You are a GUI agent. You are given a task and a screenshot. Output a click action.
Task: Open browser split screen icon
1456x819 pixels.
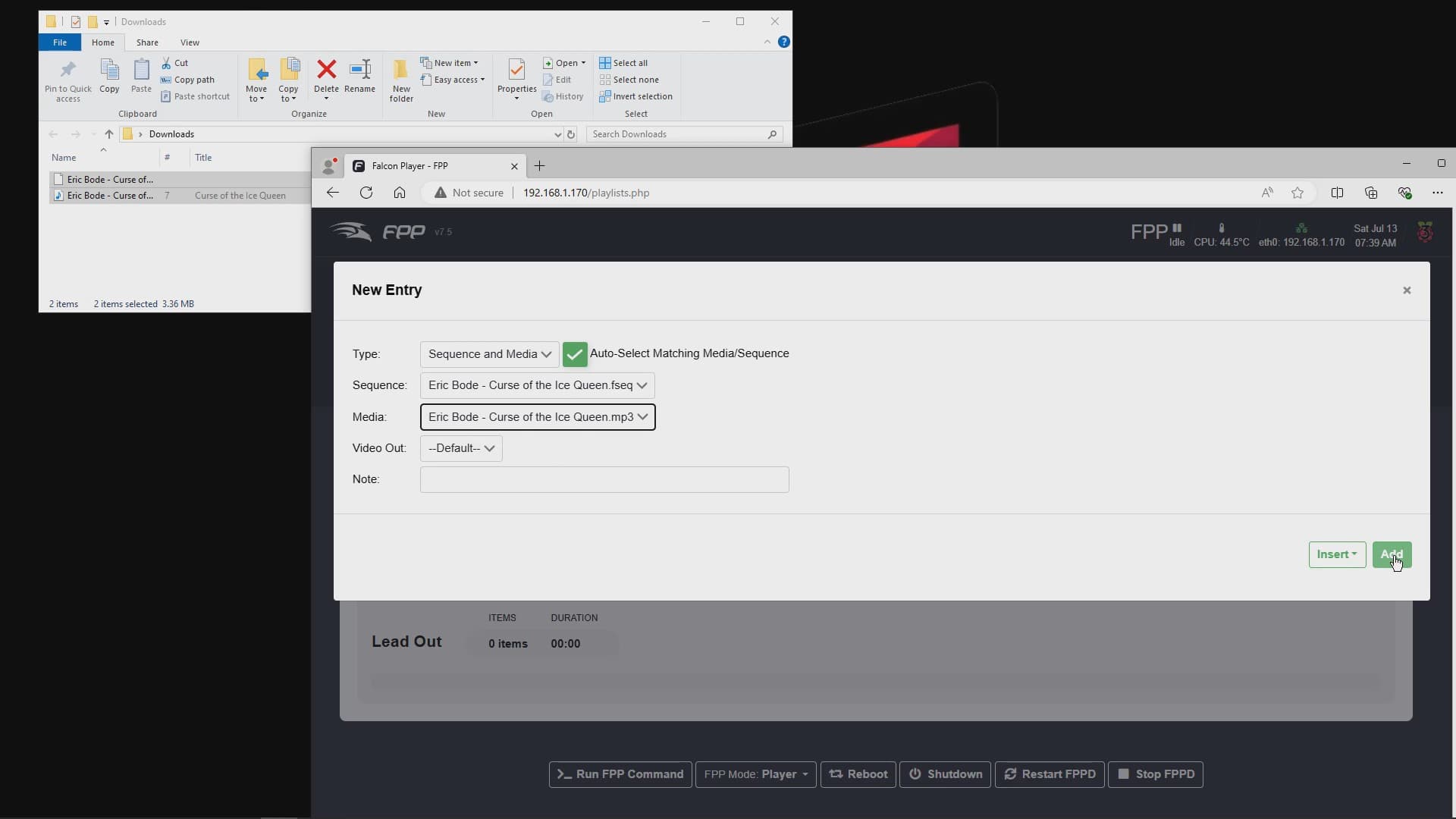pyautogui.click(x=1337, y=193)
